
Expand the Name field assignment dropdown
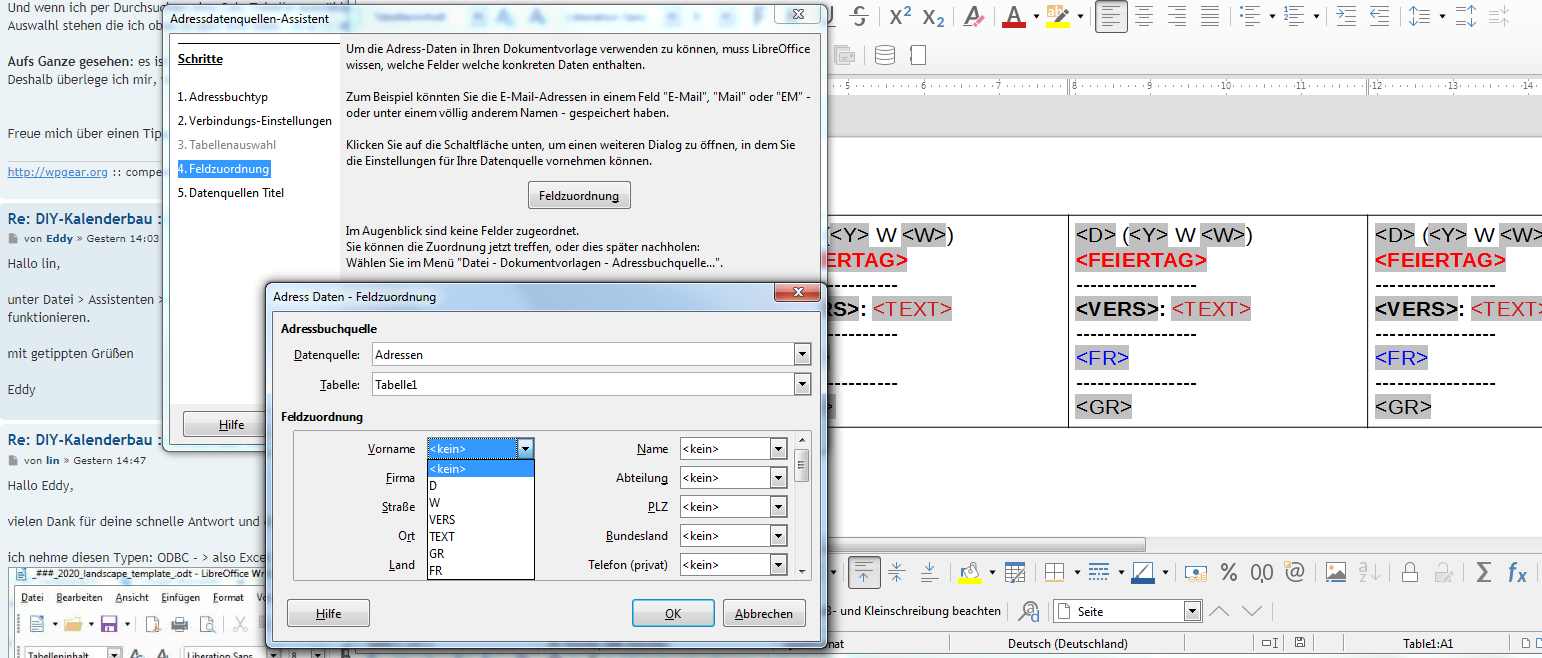pos(778,449)
